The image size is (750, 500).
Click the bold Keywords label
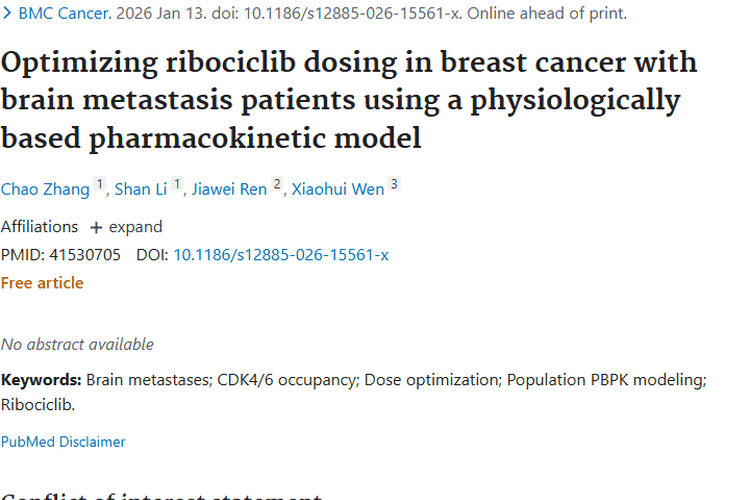pos(41,380)
